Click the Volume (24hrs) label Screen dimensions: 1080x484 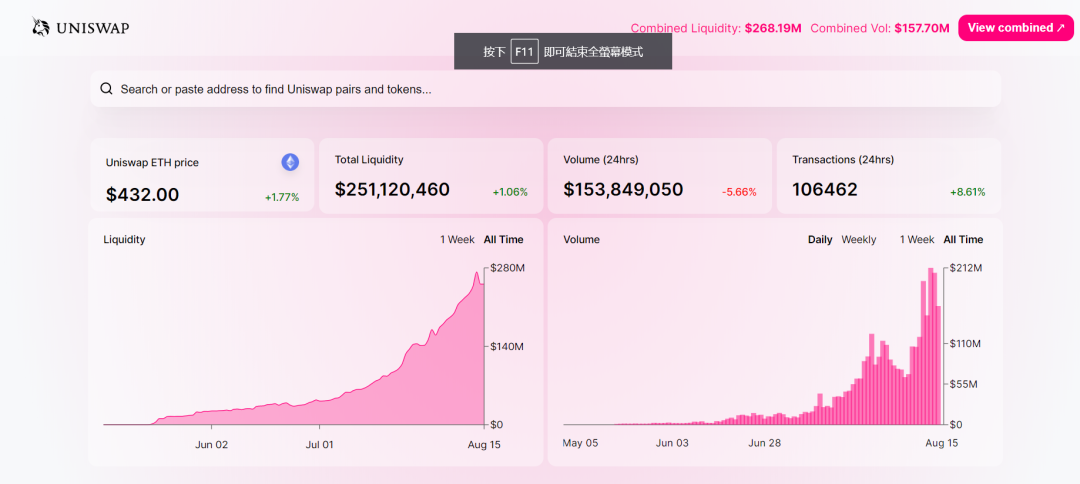click(601, 160)
